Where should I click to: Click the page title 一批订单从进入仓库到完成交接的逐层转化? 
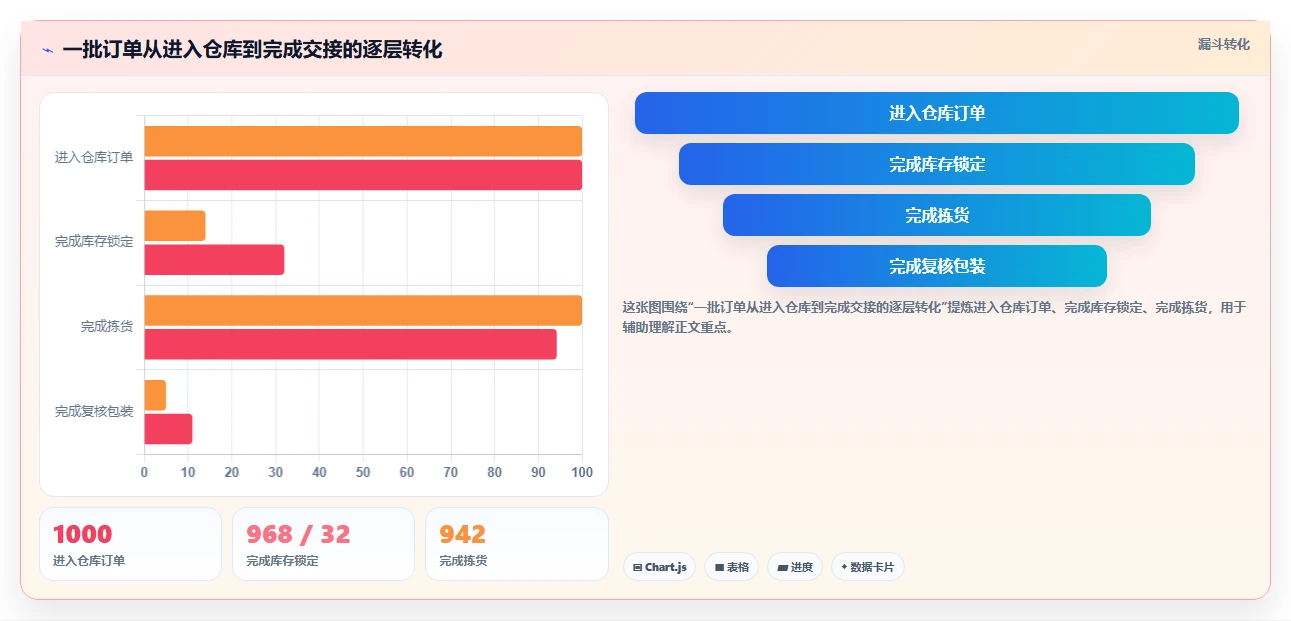click(252, 50)
